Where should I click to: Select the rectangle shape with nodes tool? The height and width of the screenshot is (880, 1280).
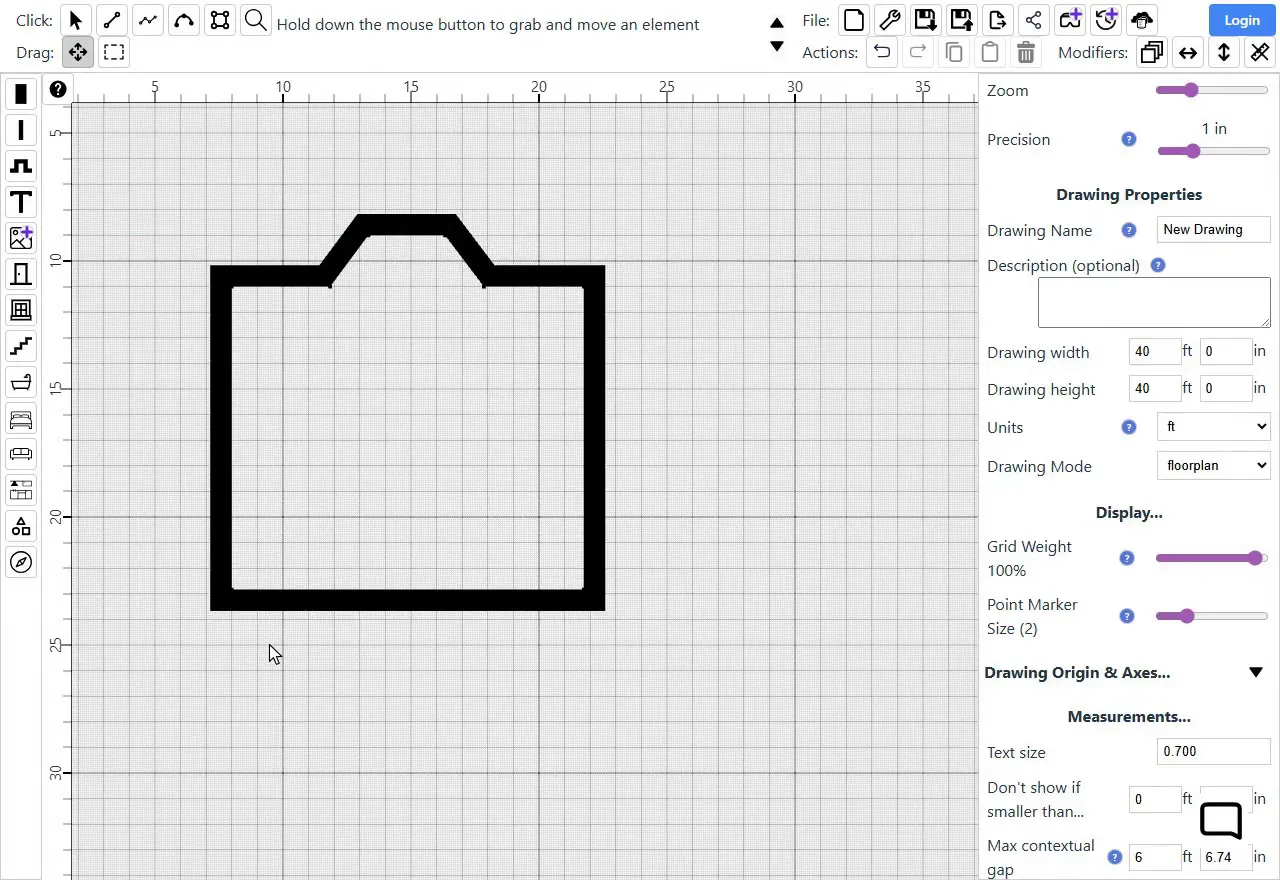220,20
